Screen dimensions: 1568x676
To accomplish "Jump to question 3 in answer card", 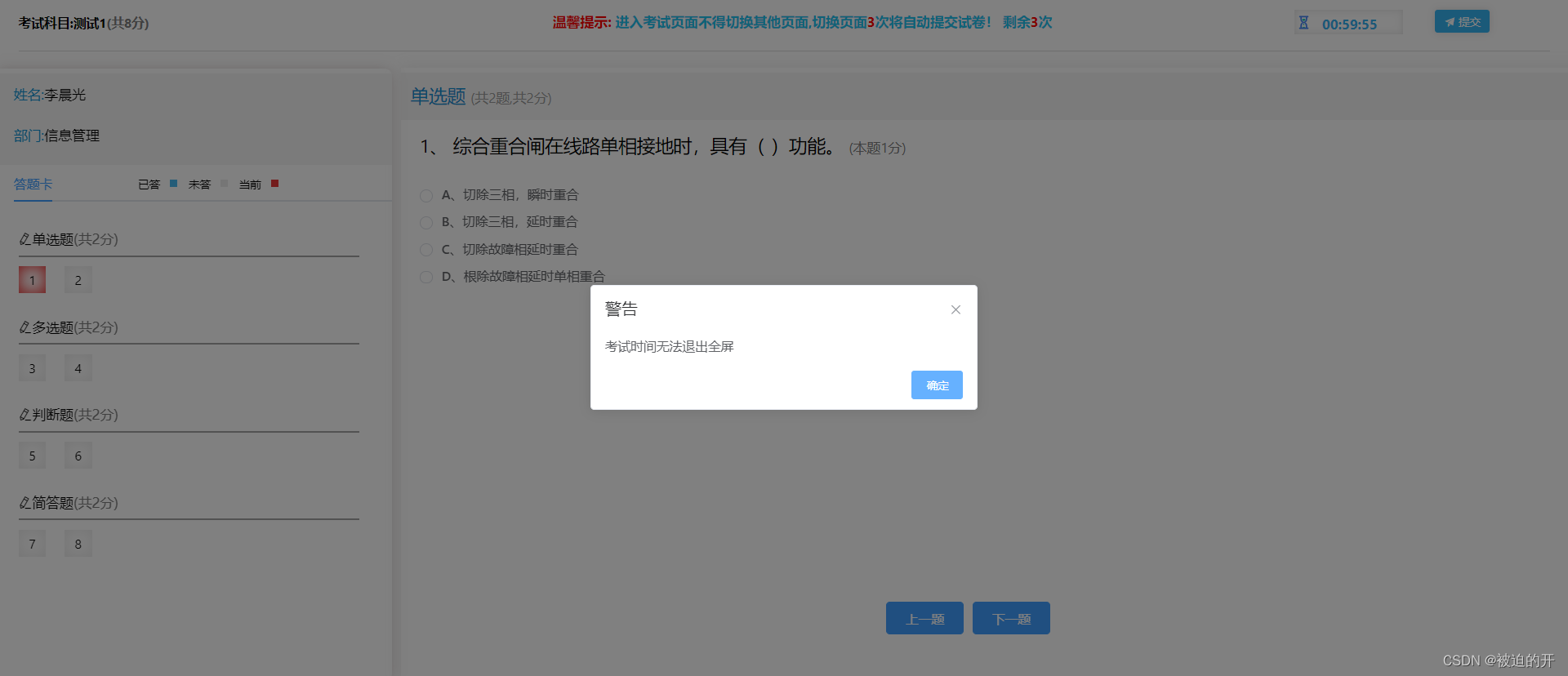I will coord(32,368).
